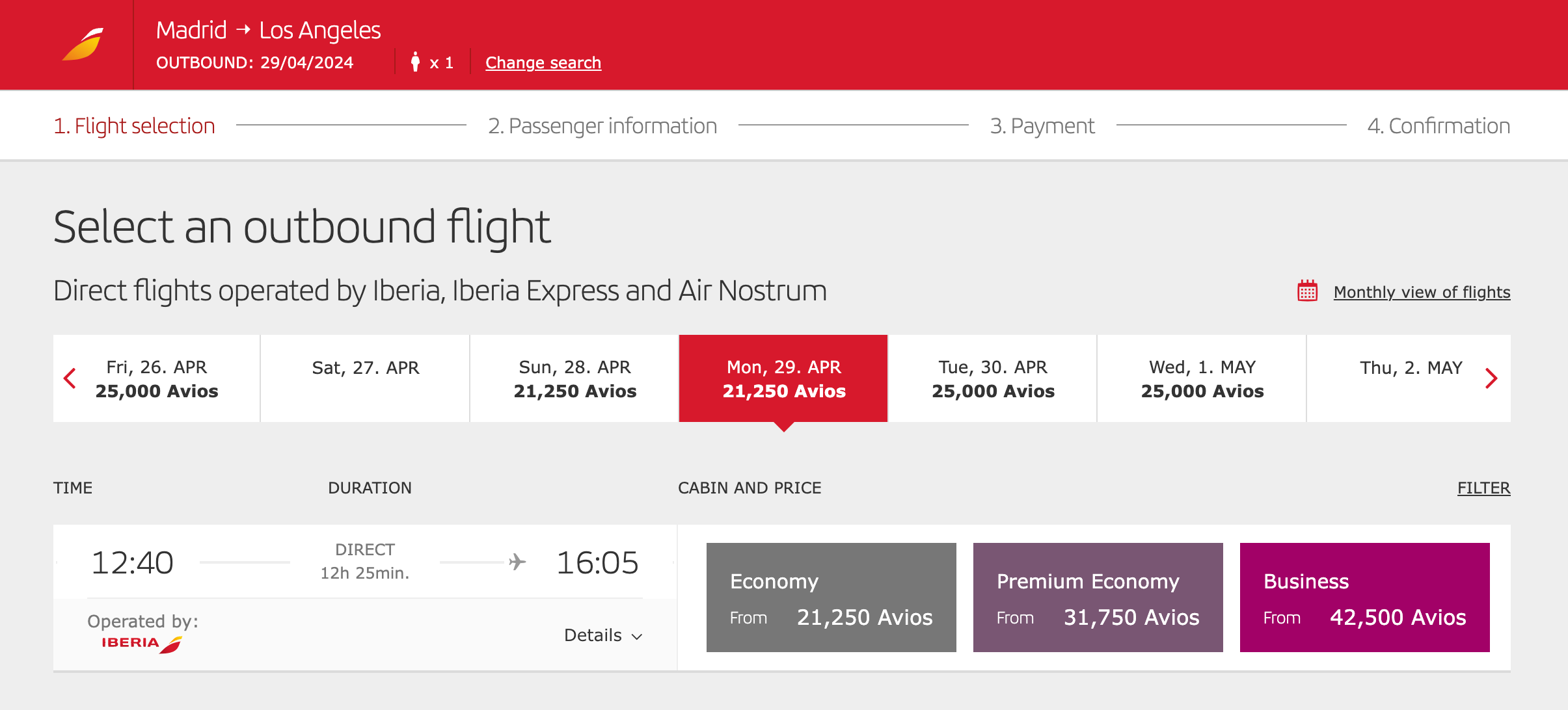Select the Premium Economy fare option
The image size is (1568, 710).
(1097, 596)
